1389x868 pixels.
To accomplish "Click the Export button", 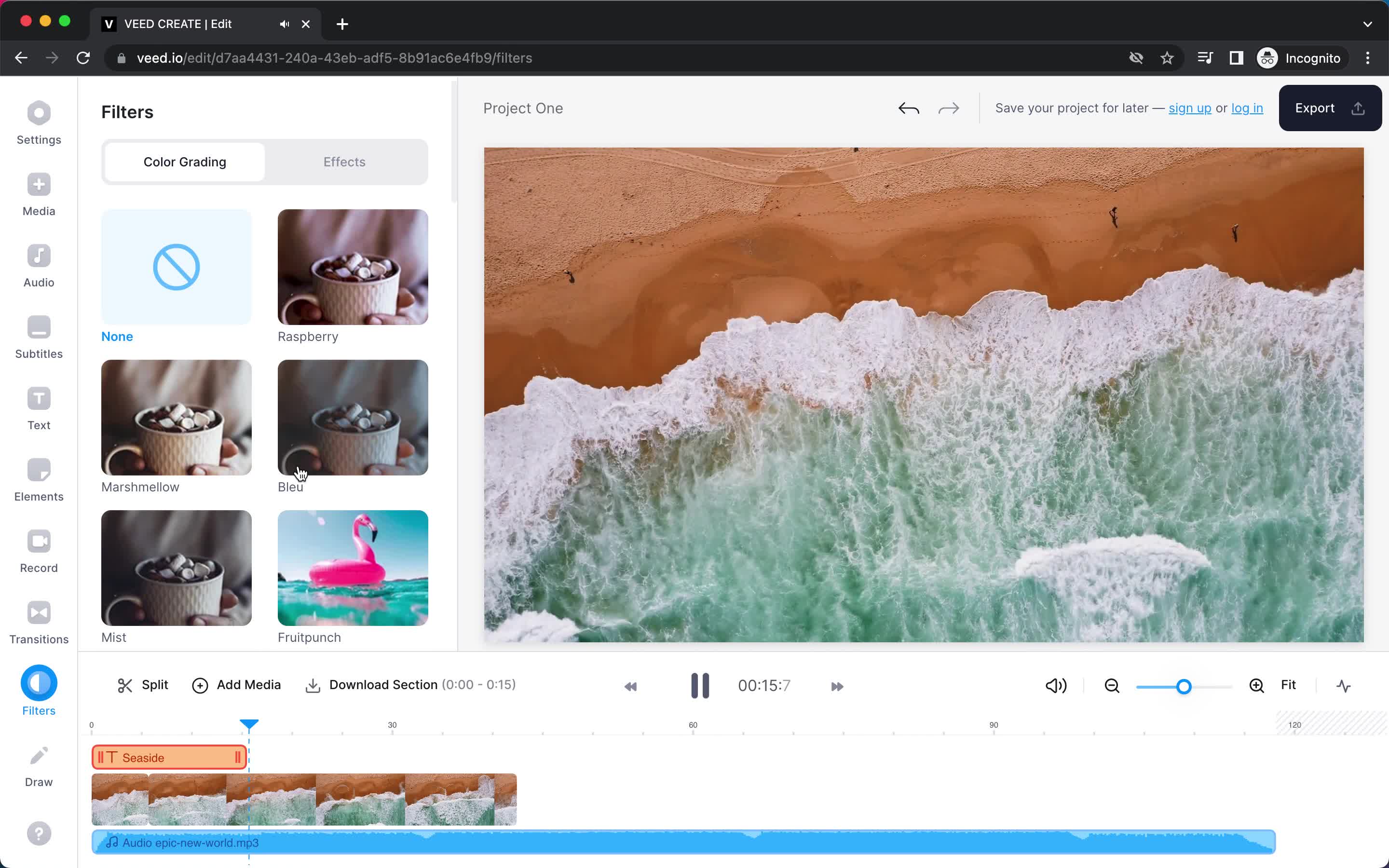I will (x=1330, y=108).
